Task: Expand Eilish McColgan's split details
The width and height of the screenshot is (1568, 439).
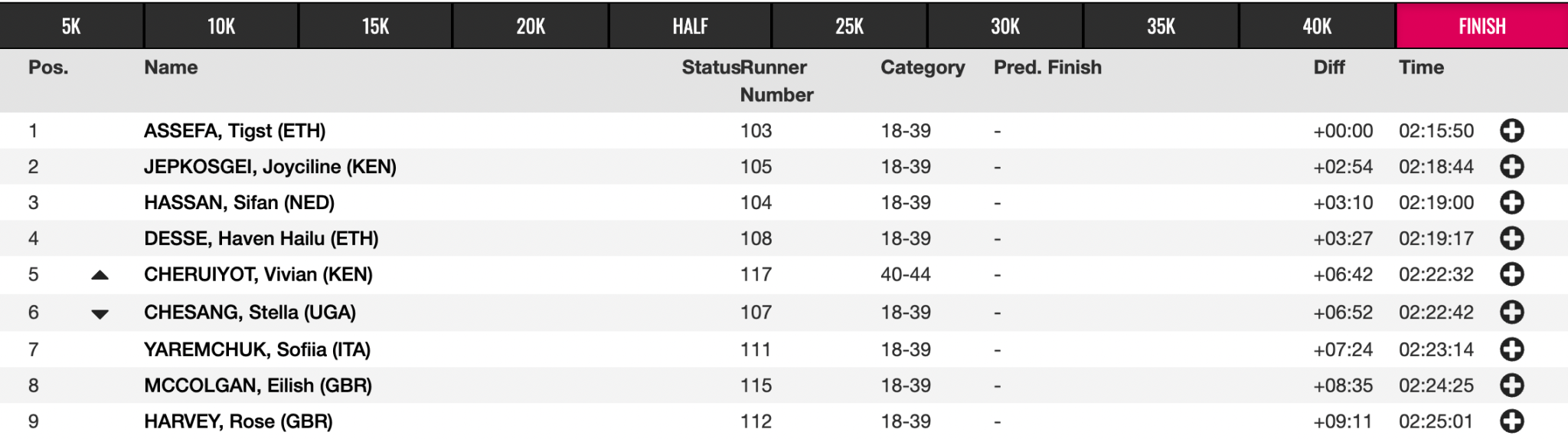Action: click(x=1511, y=385)
